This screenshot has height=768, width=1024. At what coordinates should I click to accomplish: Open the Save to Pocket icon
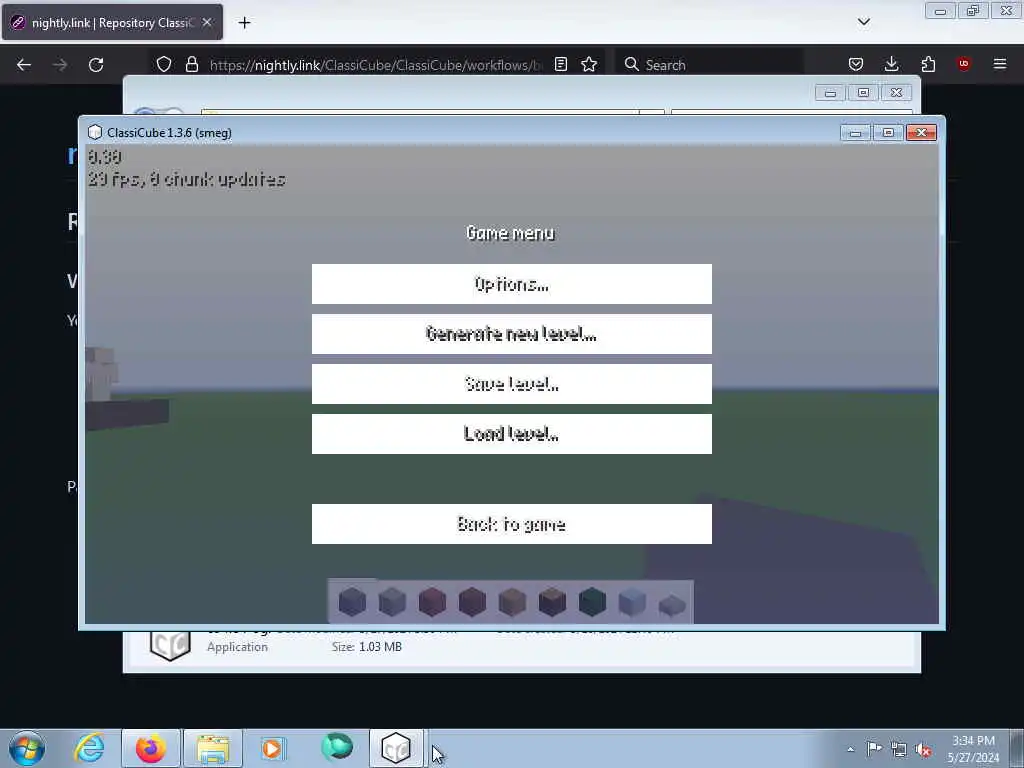(856, 64)
